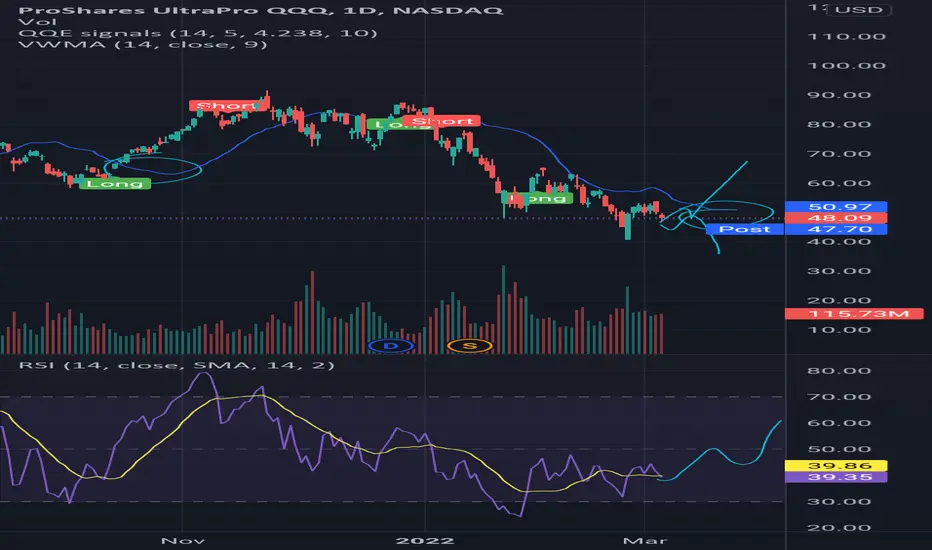932x550 pixels.
Task: Click the green Long signal near October low
Action: coord(115,184)
